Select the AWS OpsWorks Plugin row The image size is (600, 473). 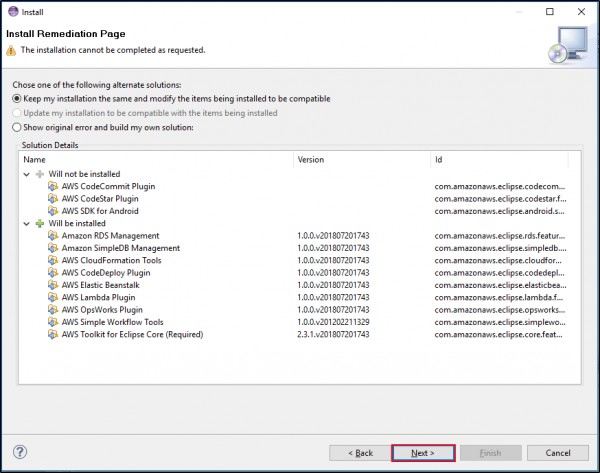300,310
